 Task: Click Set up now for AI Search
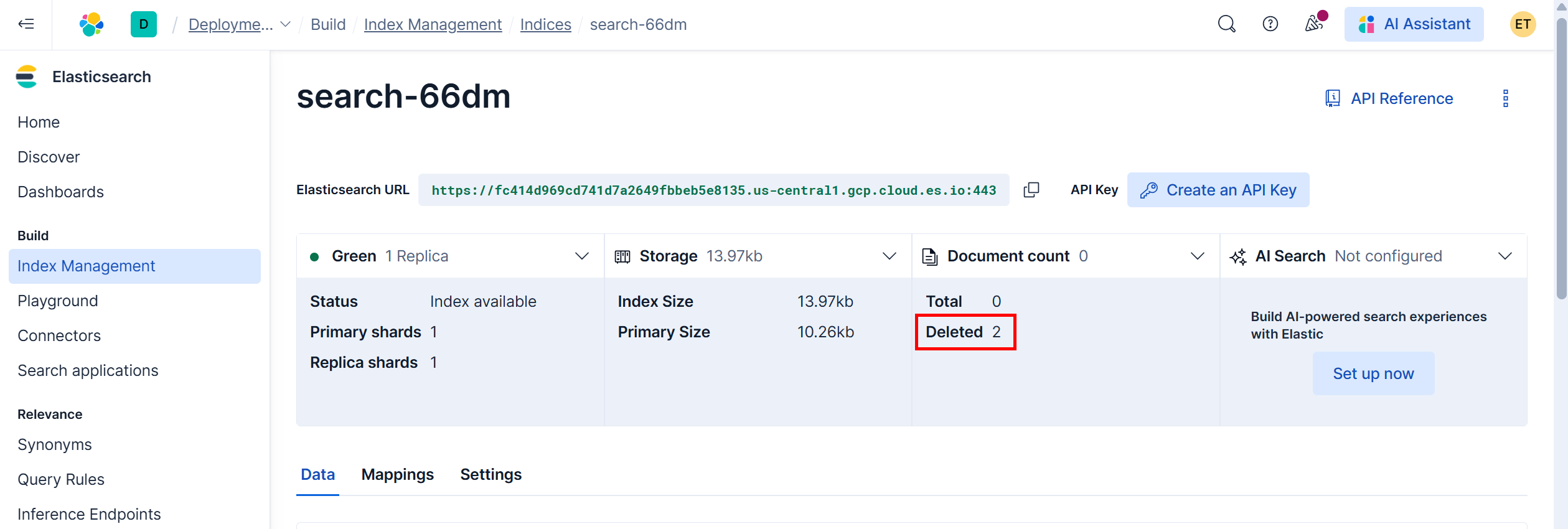[x=1373, y=373]
